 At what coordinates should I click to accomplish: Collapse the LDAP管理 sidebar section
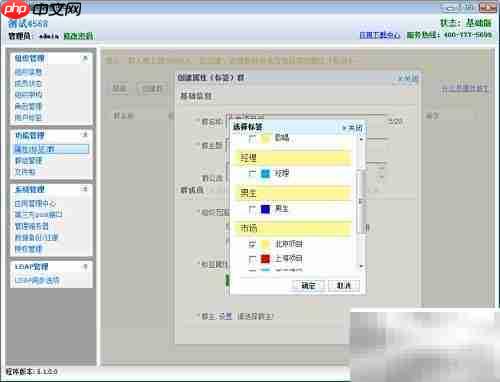pos(85,266)
